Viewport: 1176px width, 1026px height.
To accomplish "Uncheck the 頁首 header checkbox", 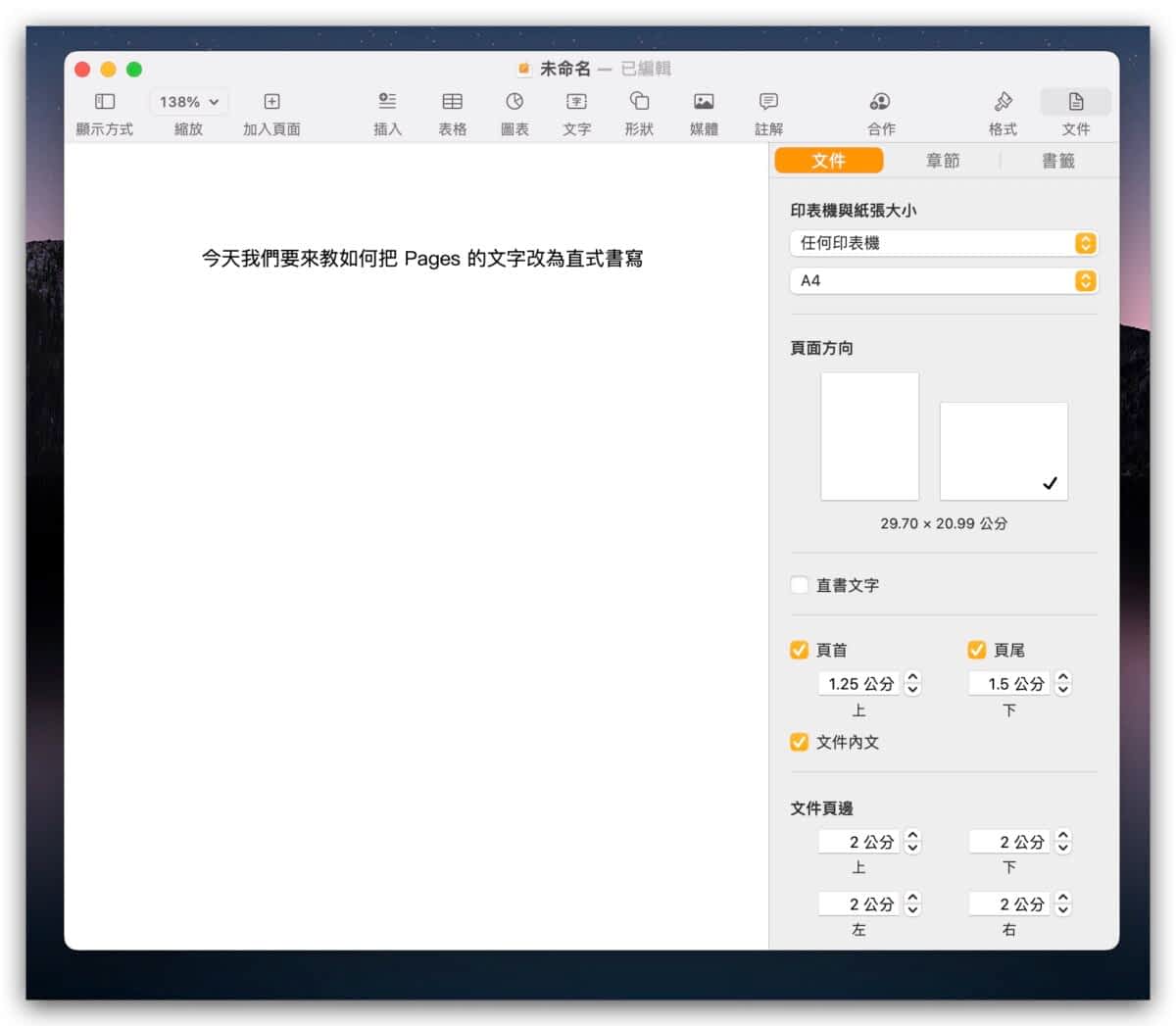I will [x=800, y=650].
